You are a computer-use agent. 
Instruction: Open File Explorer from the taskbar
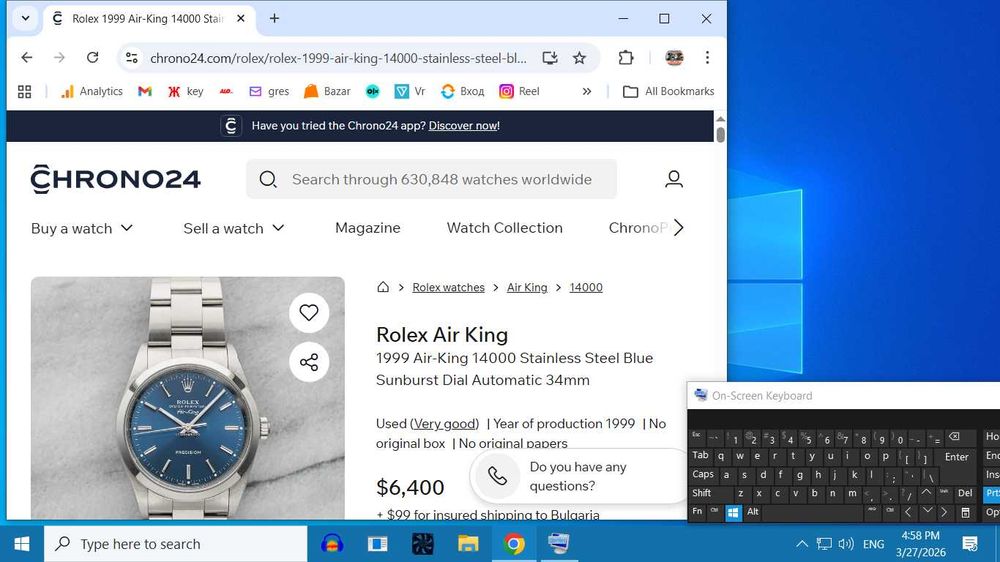(468, 544)
